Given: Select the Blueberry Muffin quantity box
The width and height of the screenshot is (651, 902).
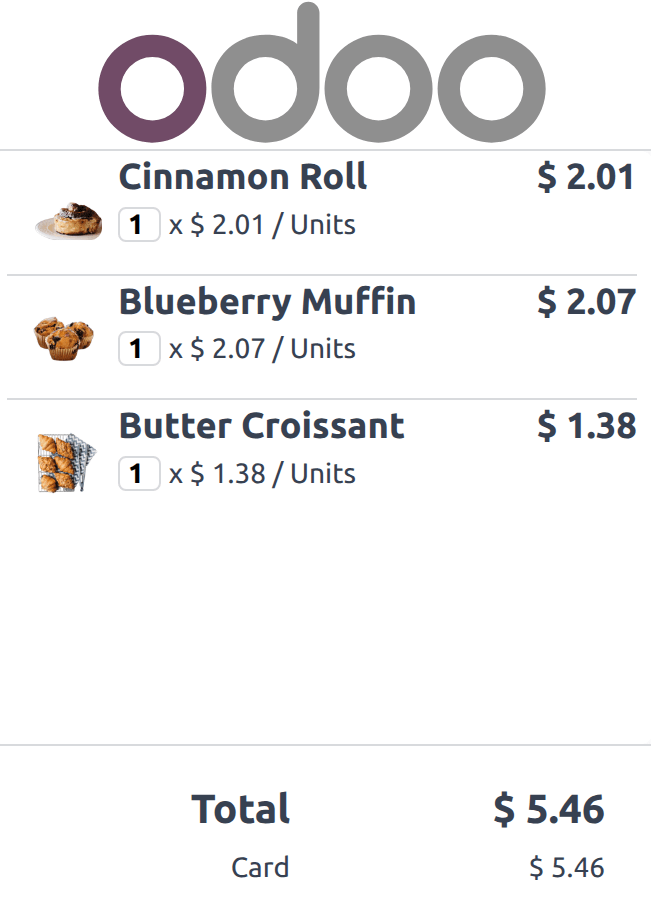Looking at the screenshot, I should point(139,349).
